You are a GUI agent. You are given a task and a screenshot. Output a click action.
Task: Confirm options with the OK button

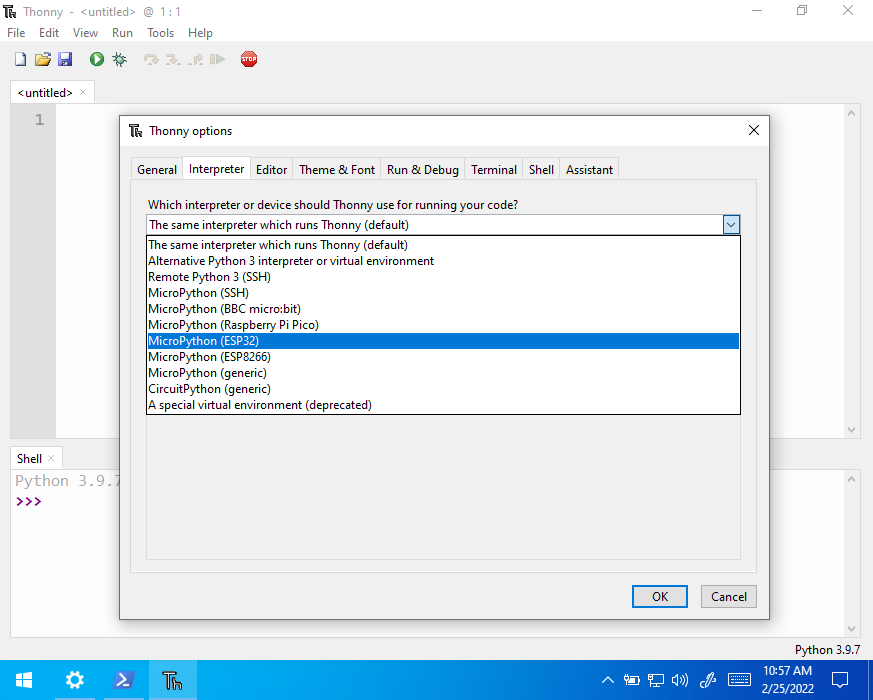point(660,596)
